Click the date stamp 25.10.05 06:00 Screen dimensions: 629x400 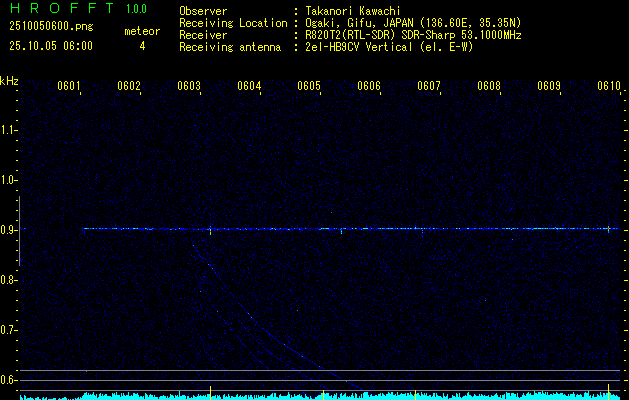tap(51, 46)
